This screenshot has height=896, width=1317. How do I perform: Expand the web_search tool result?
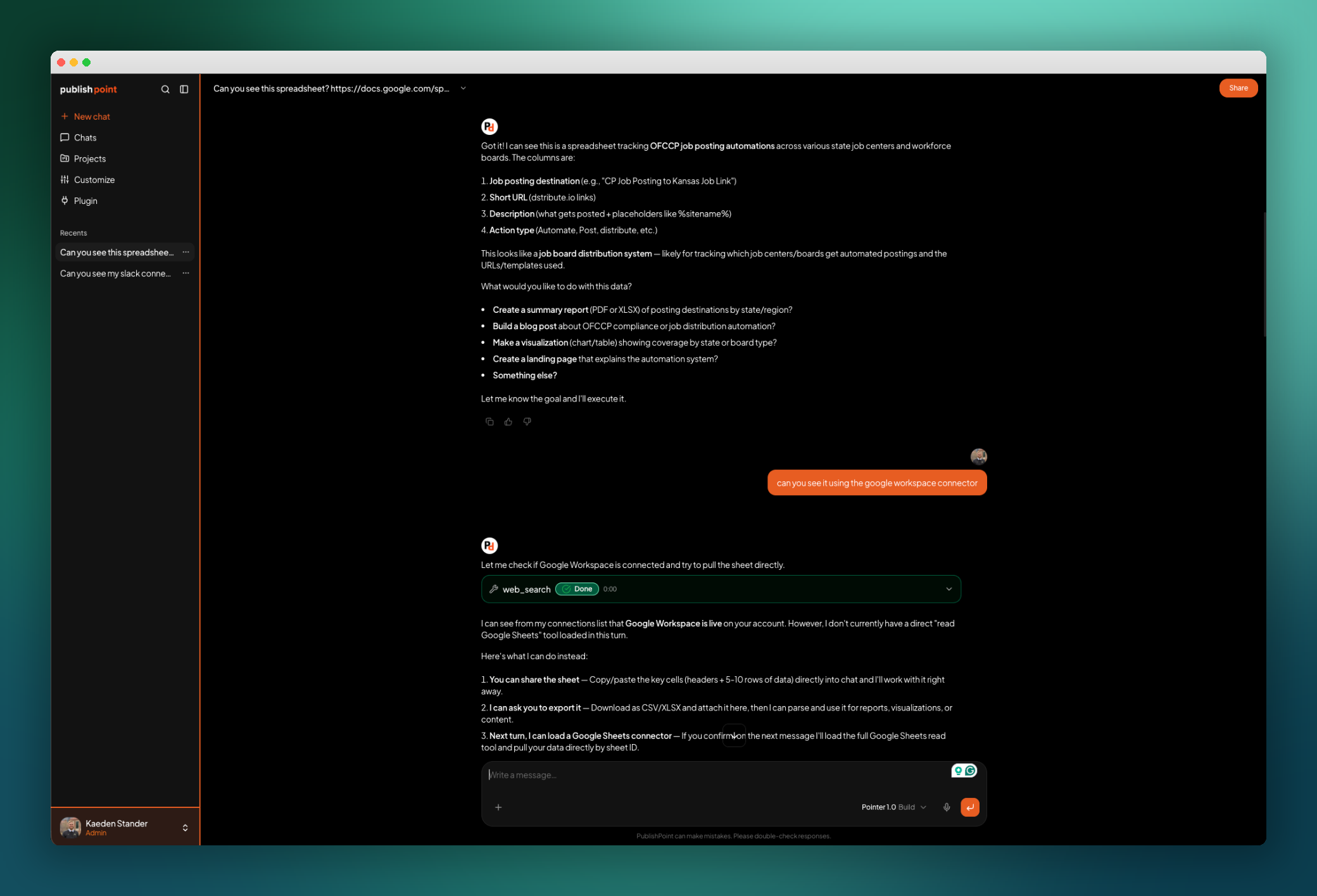point(949,589)
